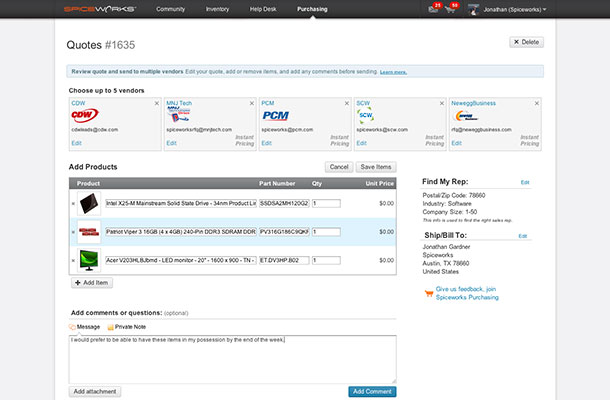Open the NeweggBusiness vendor name link
Screen dimensions: 610x400
pyautogui.click(x=473, y=103)
